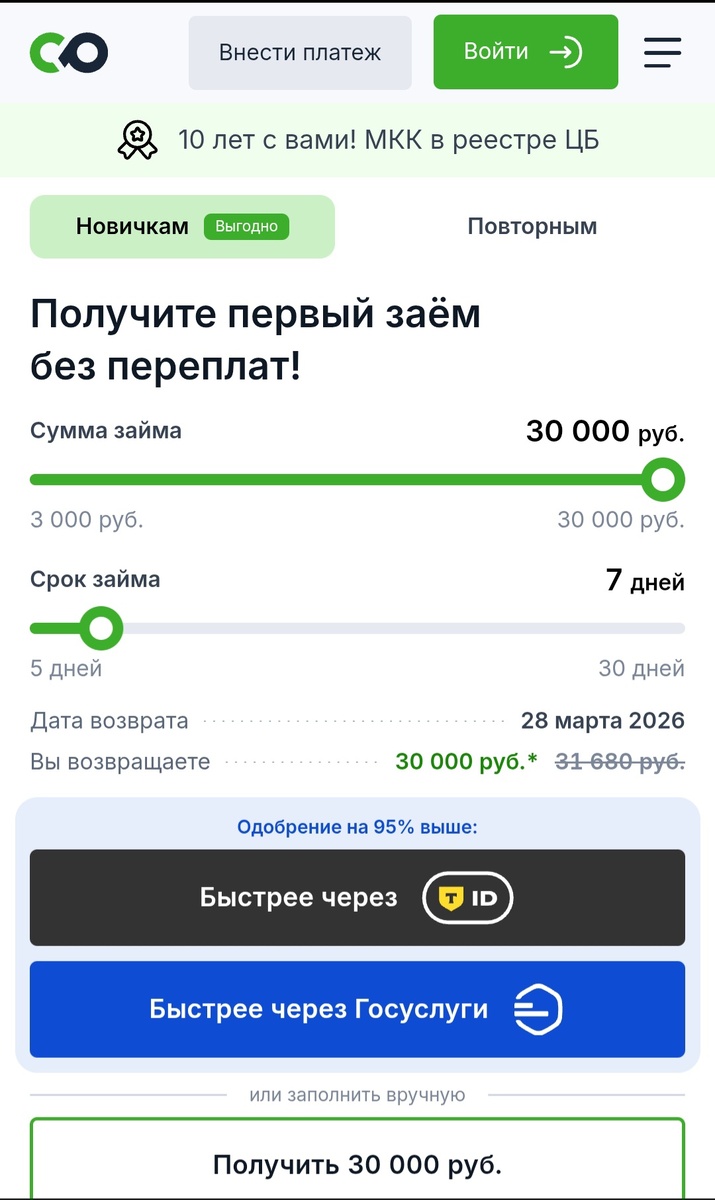Click Быстрее через T ID button
Screen dimensions: 715x1200
click(x=357, y=897)
